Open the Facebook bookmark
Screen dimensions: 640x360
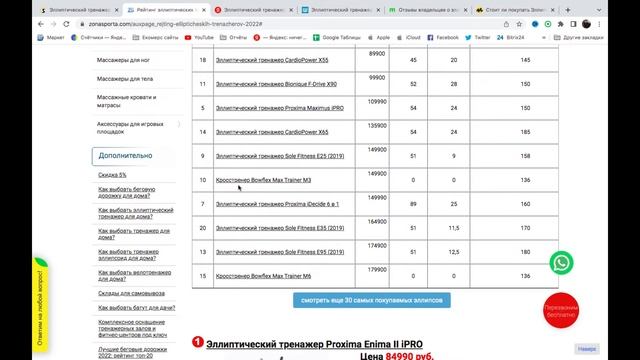click(443, 38)
